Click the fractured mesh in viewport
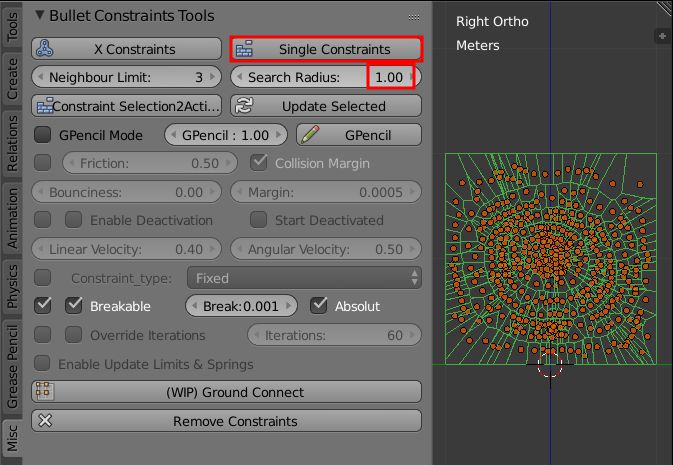Screen dimensions: 673x465 tap(551, 259)
